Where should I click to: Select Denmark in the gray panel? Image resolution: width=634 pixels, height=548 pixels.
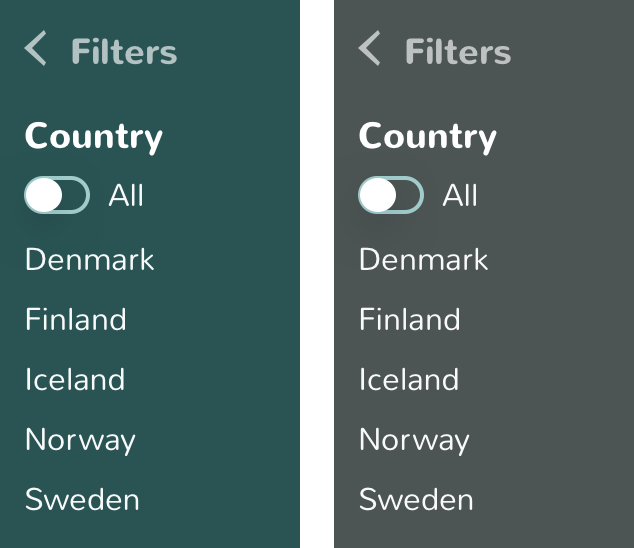point(424,260)
